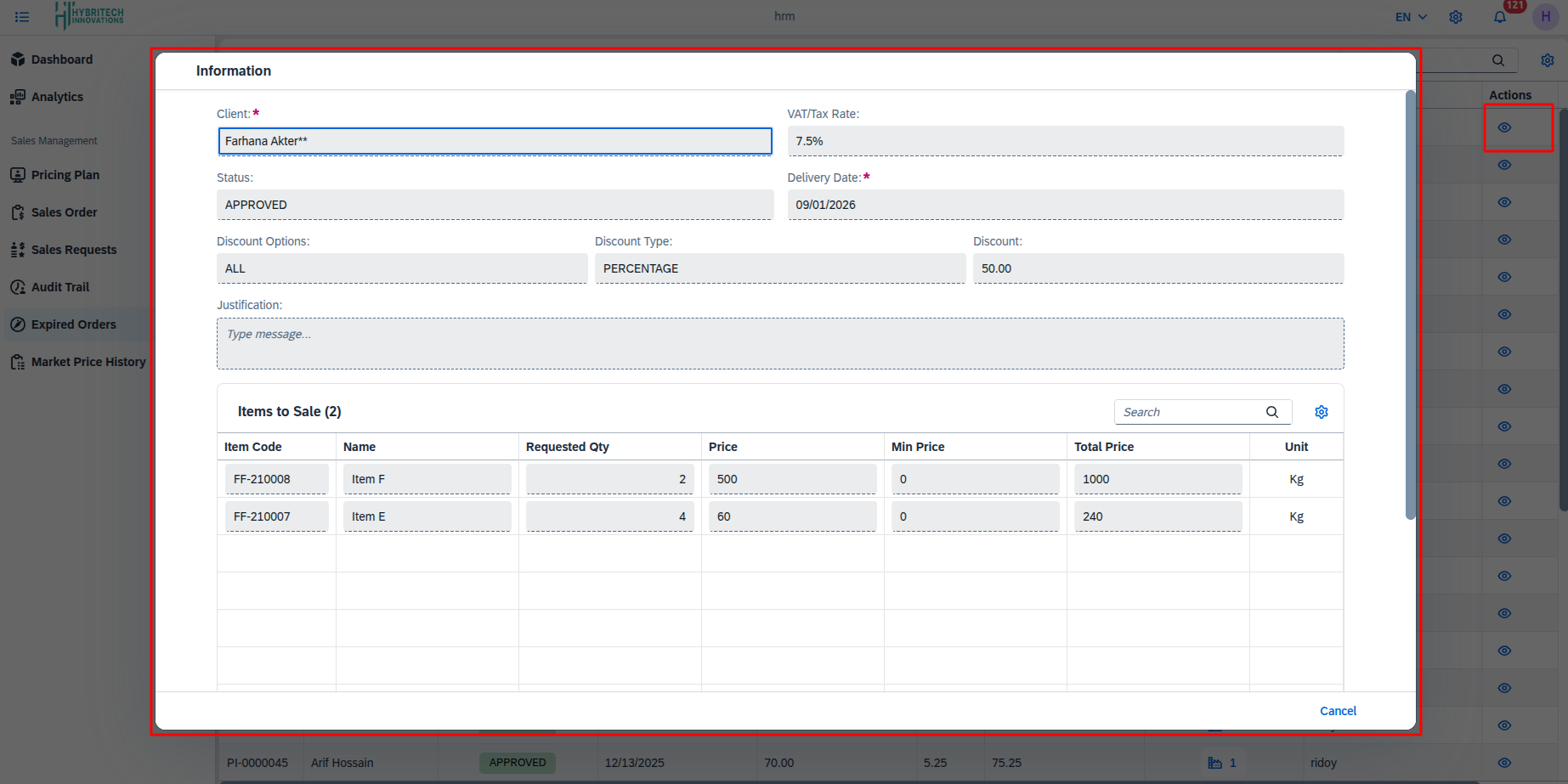Viewport: 1568px width, 784px height.
Task: Open settings gear in top header
Action: (1456, 17)
